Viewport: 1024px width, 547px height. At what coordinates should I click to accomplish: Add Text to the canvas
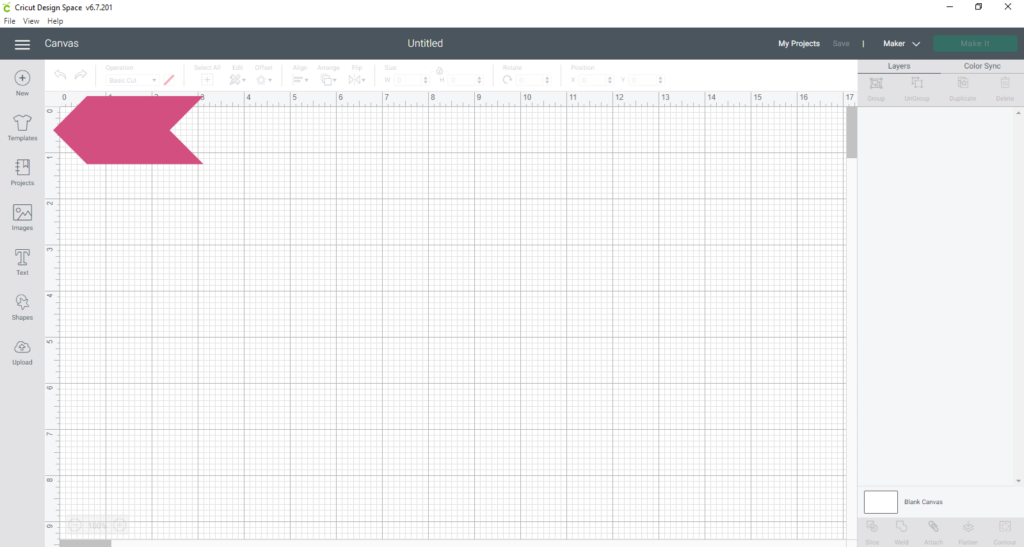click(22, 262)
